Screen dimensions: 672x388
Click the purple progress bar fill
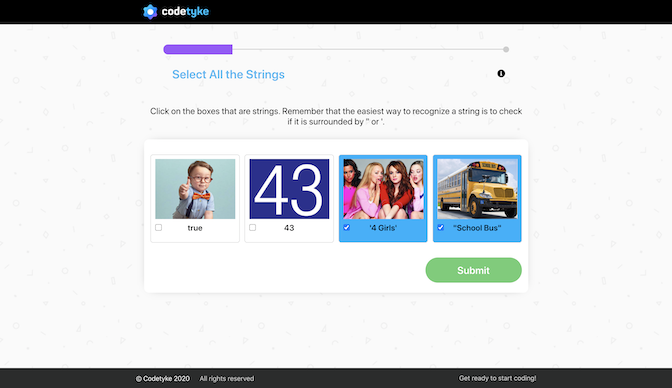coord(198,49)
